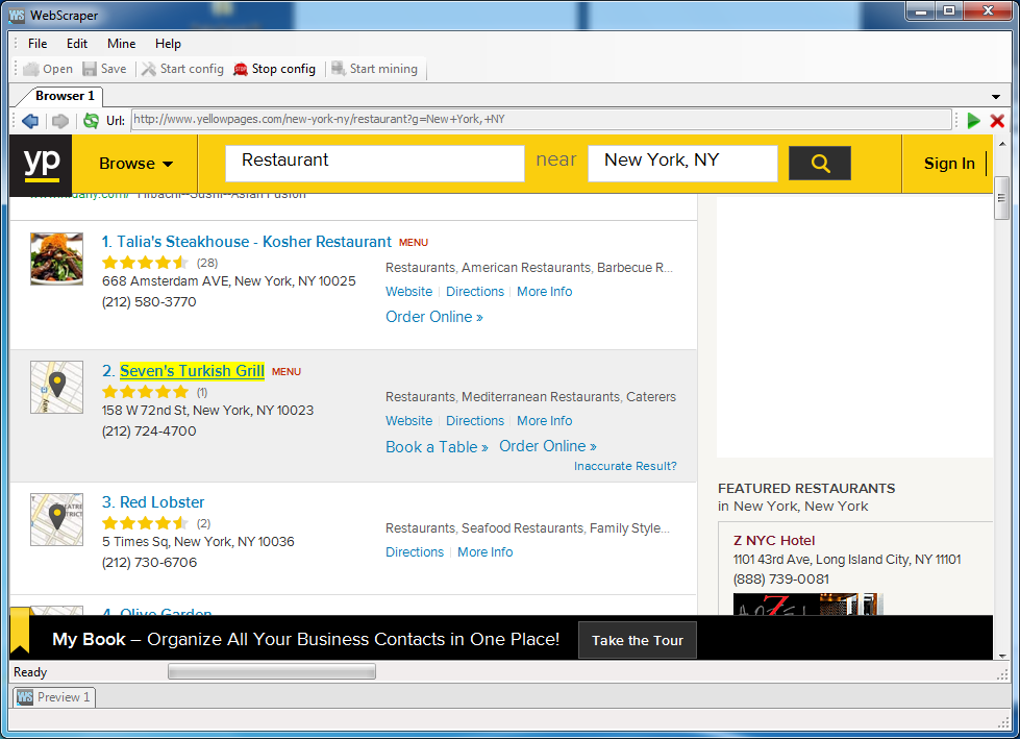
Task: Click More Info for Seven's Turkish Grill
Action: pyautogui.click(x=544, y=421)
